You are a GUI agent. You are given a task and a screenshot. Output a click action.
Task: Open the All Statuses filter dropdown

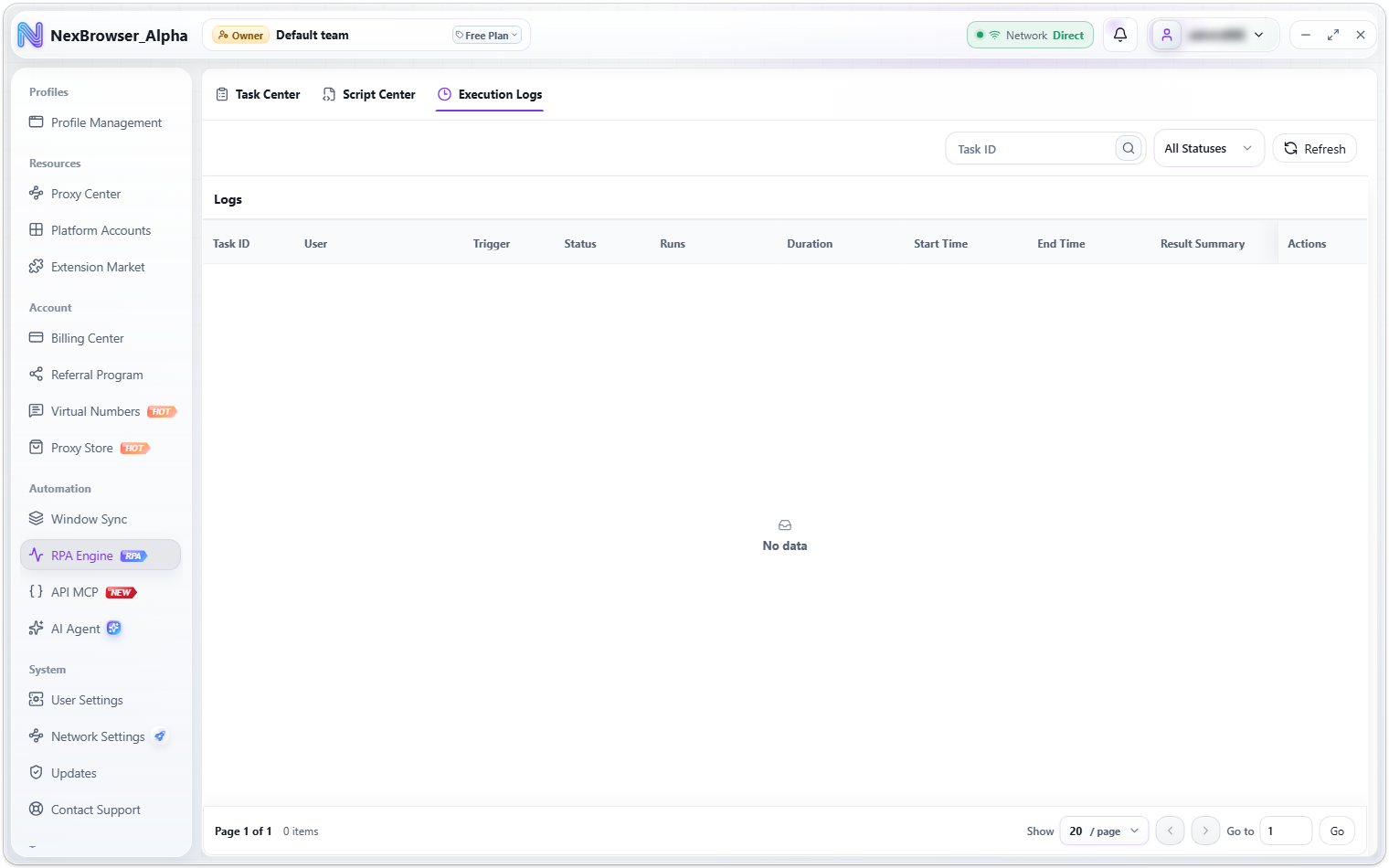pos(1209,149)
